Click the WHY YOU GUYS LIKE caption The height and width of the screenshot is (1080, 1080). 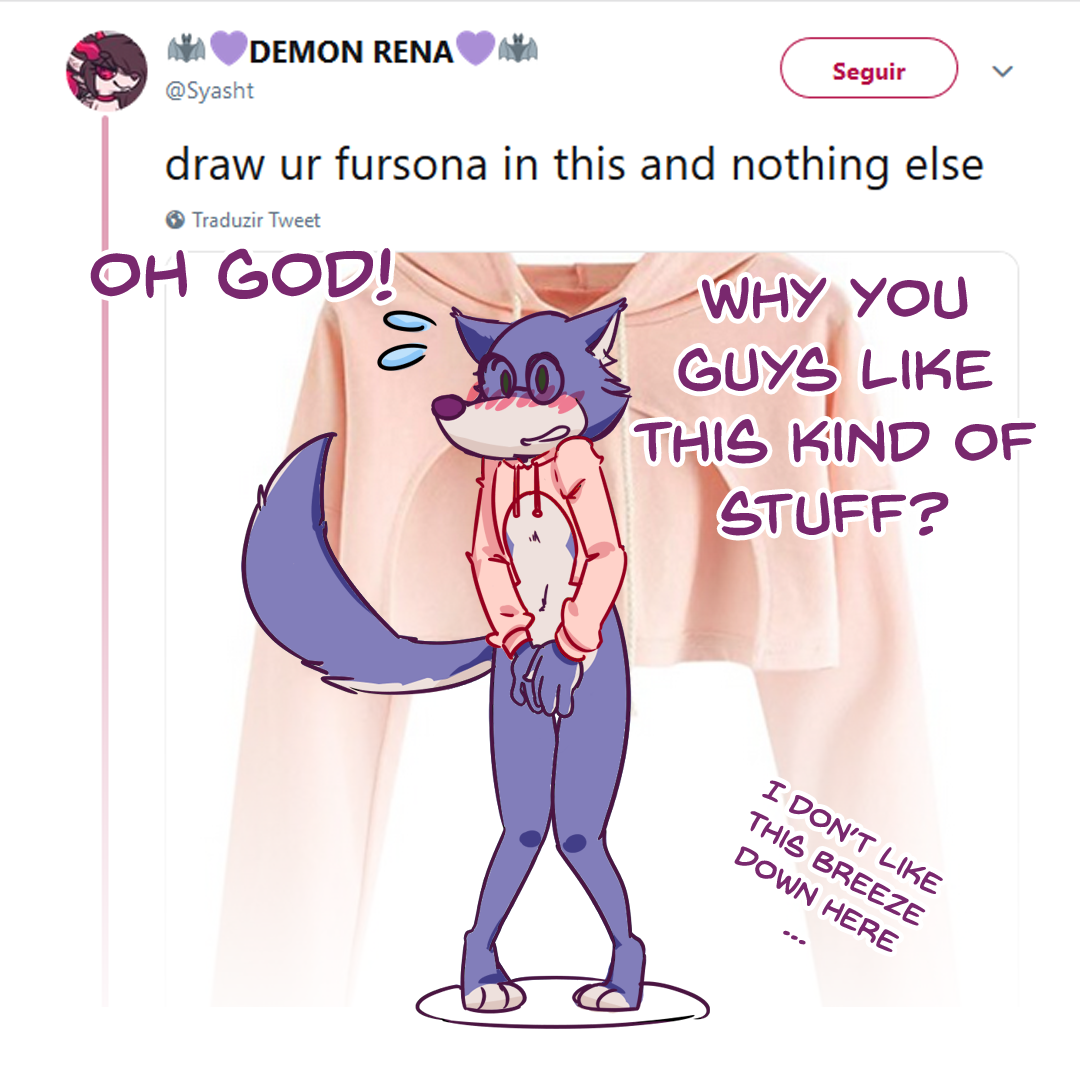pos(833,406)
